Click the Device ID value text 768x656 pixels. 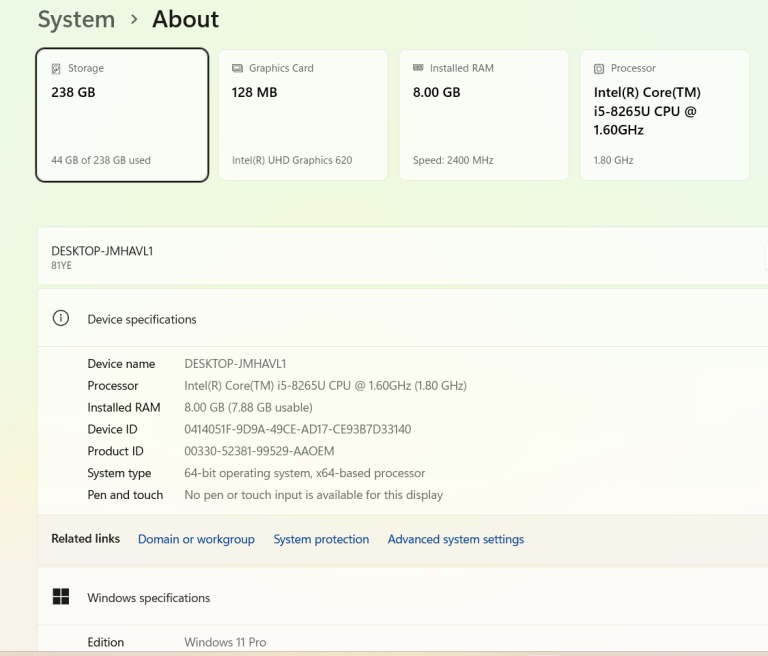297,429
